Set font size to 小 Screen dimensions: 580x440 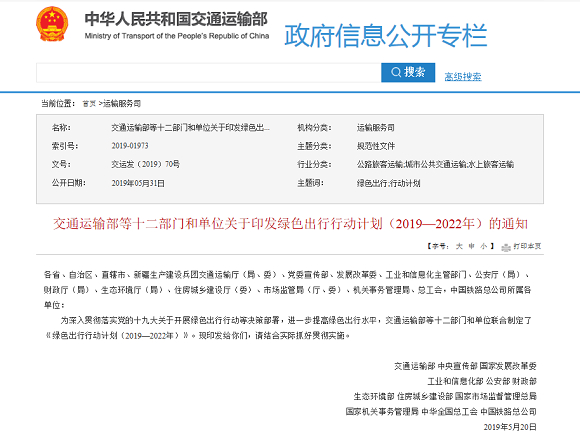(483, 246)
